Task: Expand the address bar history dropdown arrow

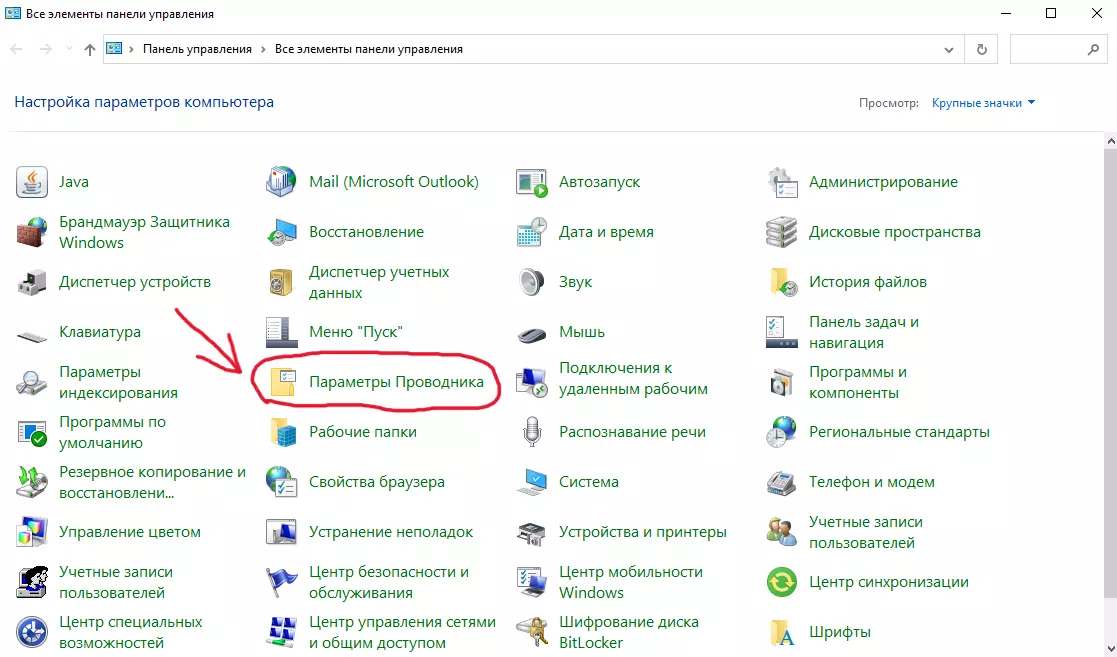Action: [948, 49]
